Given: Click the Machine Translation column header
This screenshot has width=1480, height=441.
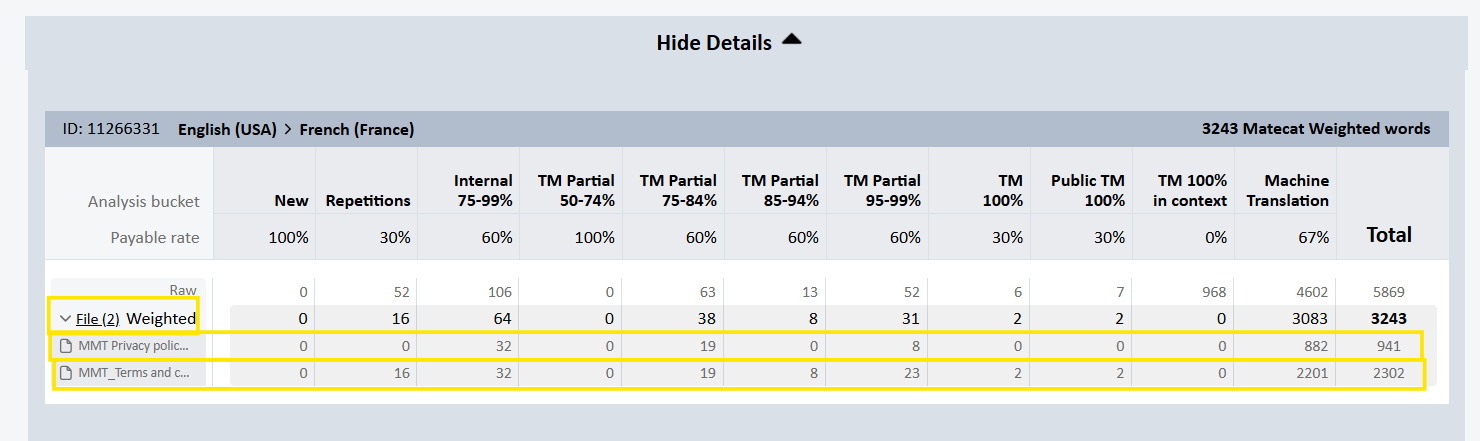Looking at the screenshot, I should [1296, 190].
